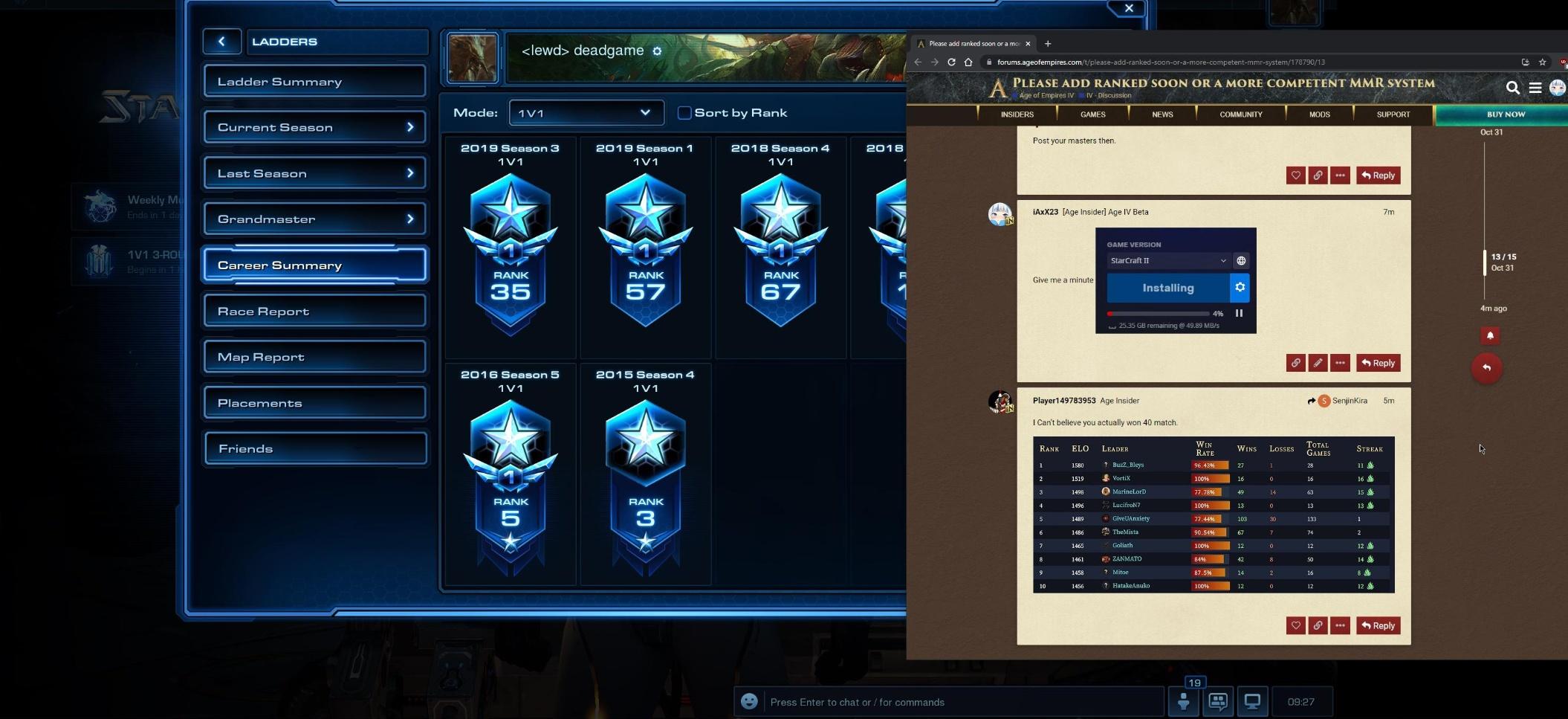The width and height of the screenshot is (1568, 719).
Task: Open forum search magnifier
Action: coord(1512,88)
